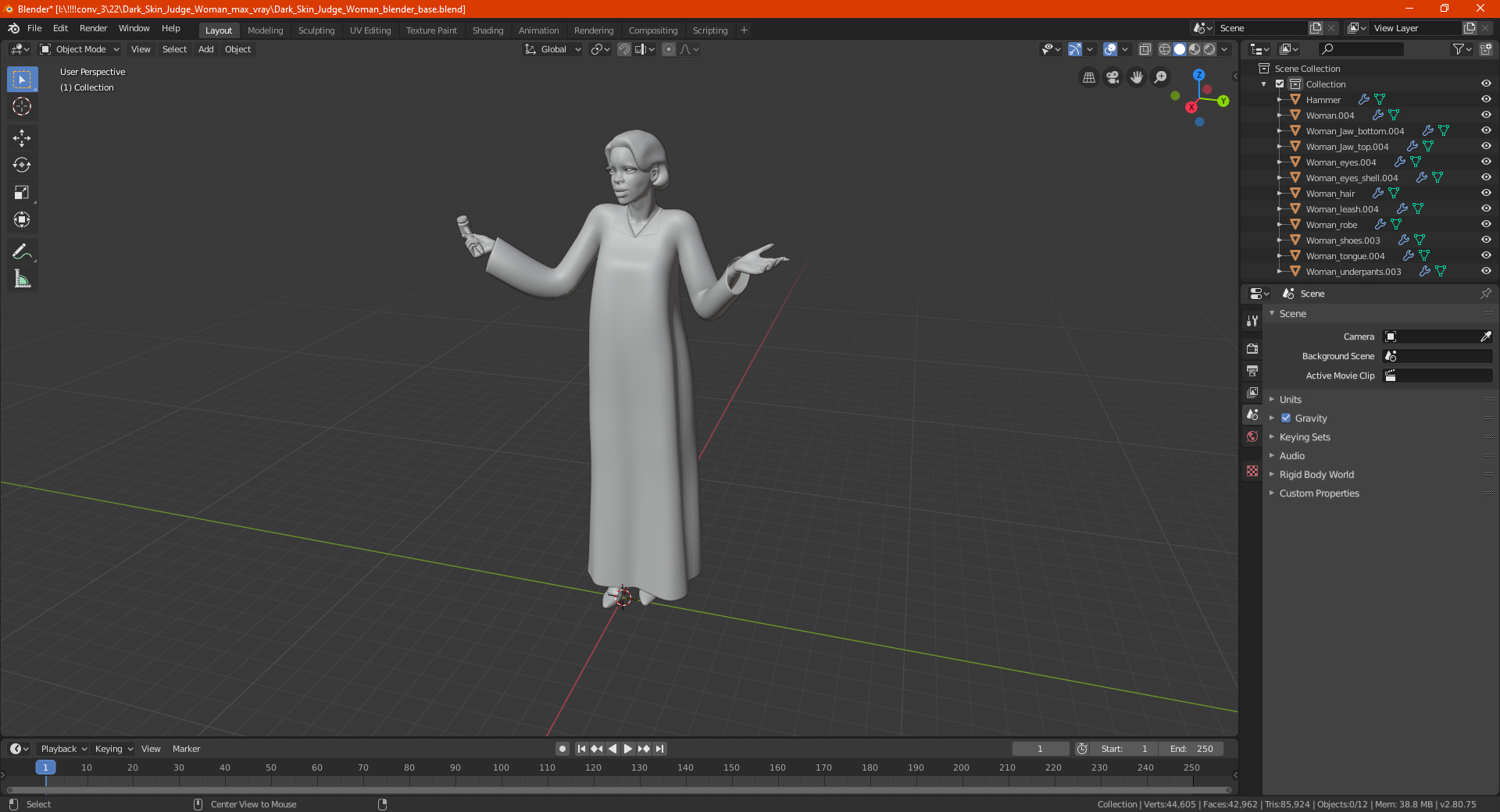Viewport: 1500px width, 812px height.
Task: Toggle auto keying record button
Action: (562, 749)
